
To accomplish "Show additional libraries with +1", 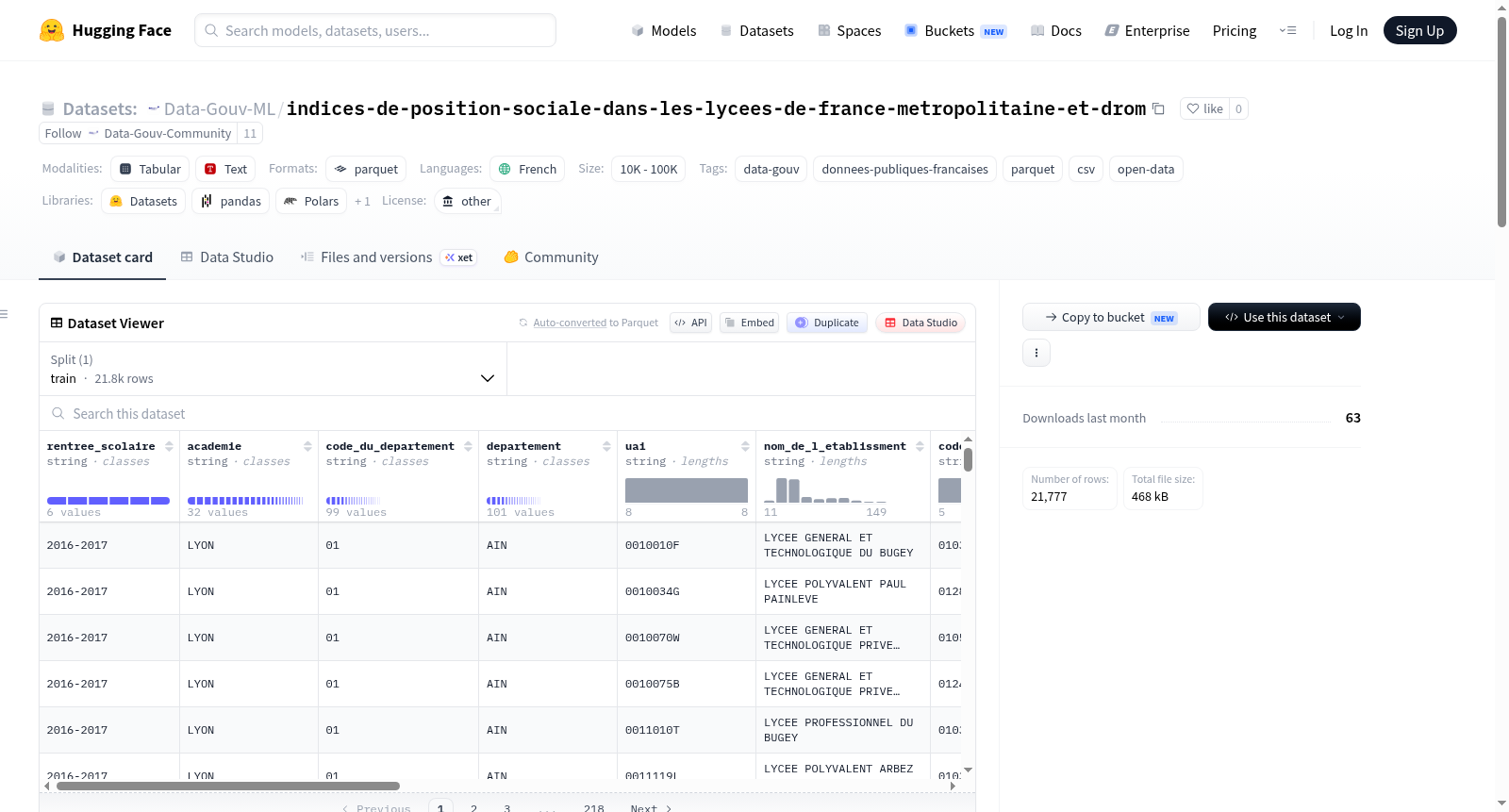I will (x=362, y=201).
